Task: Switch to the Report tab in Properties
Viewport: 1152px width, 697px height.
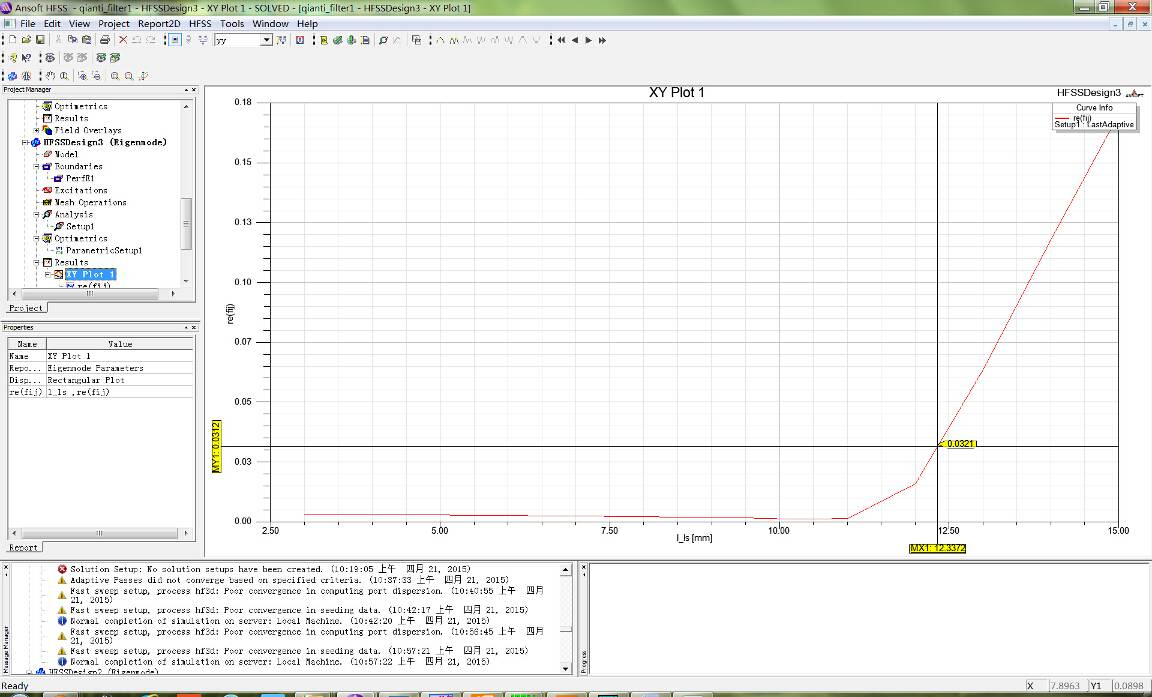Action: click(x=24, y=548)
